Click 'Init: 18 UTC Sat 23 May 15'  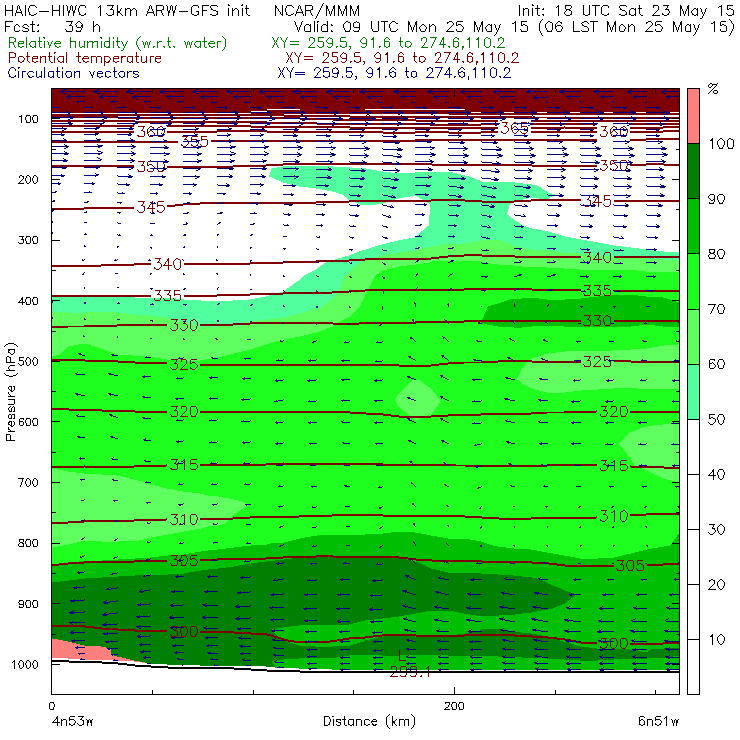click(x=626, y=11)
